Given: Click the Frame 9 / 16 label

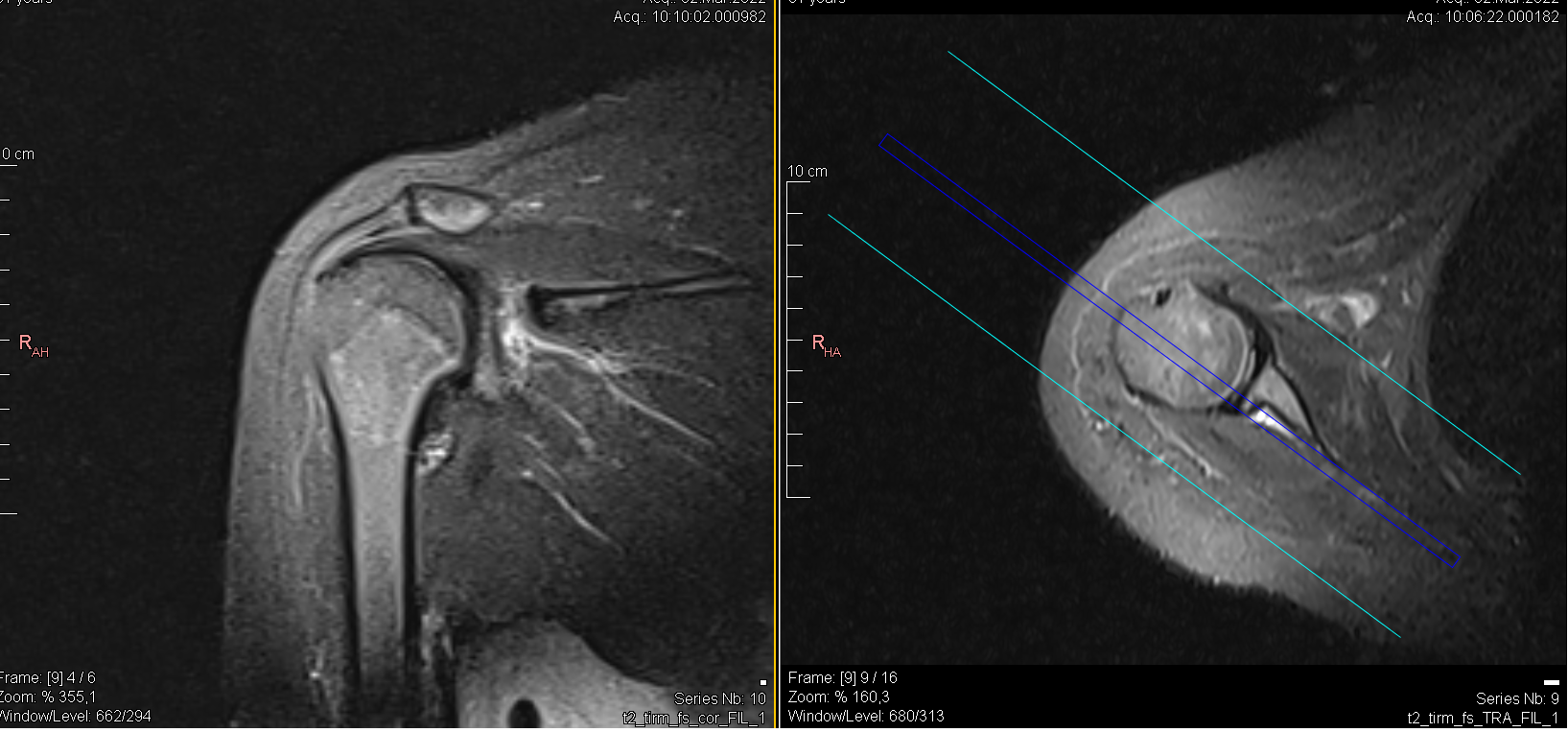Looking at the screenshot, I should (x=842, y=678).
